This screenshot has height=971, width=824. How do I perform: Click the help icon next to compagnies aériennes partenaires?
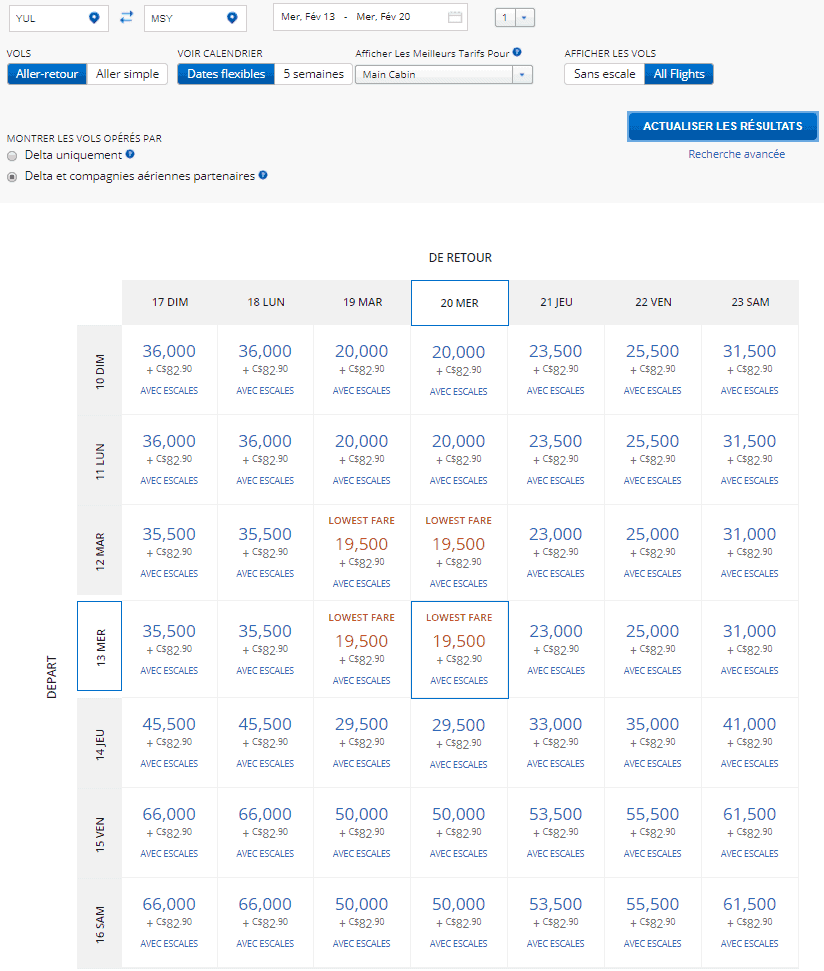tap(263, 175)
